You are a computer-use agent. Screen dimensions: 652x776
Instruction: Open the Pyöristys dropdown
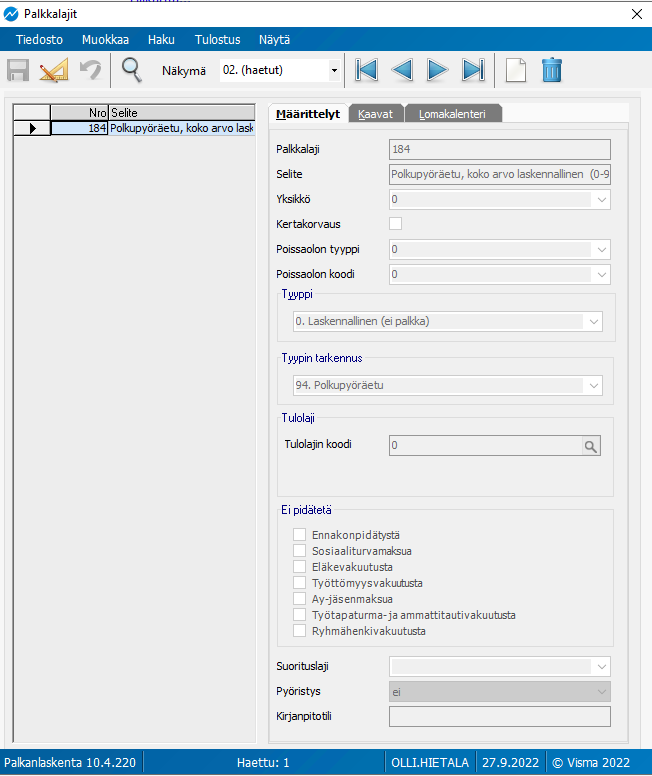pyautogui.click(x=602, y=692)
